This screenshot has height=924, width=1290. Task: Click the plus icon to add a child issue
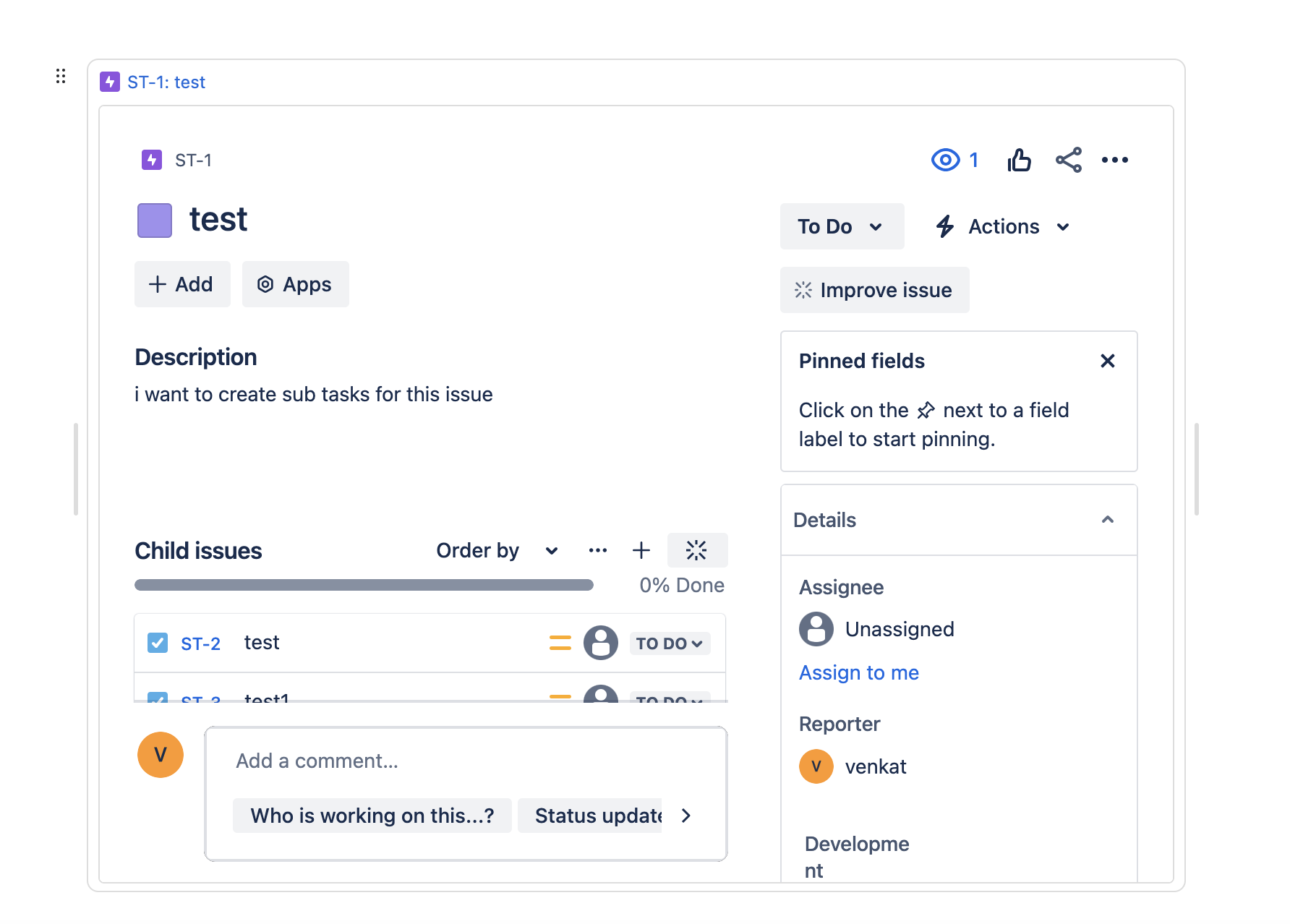641,550
